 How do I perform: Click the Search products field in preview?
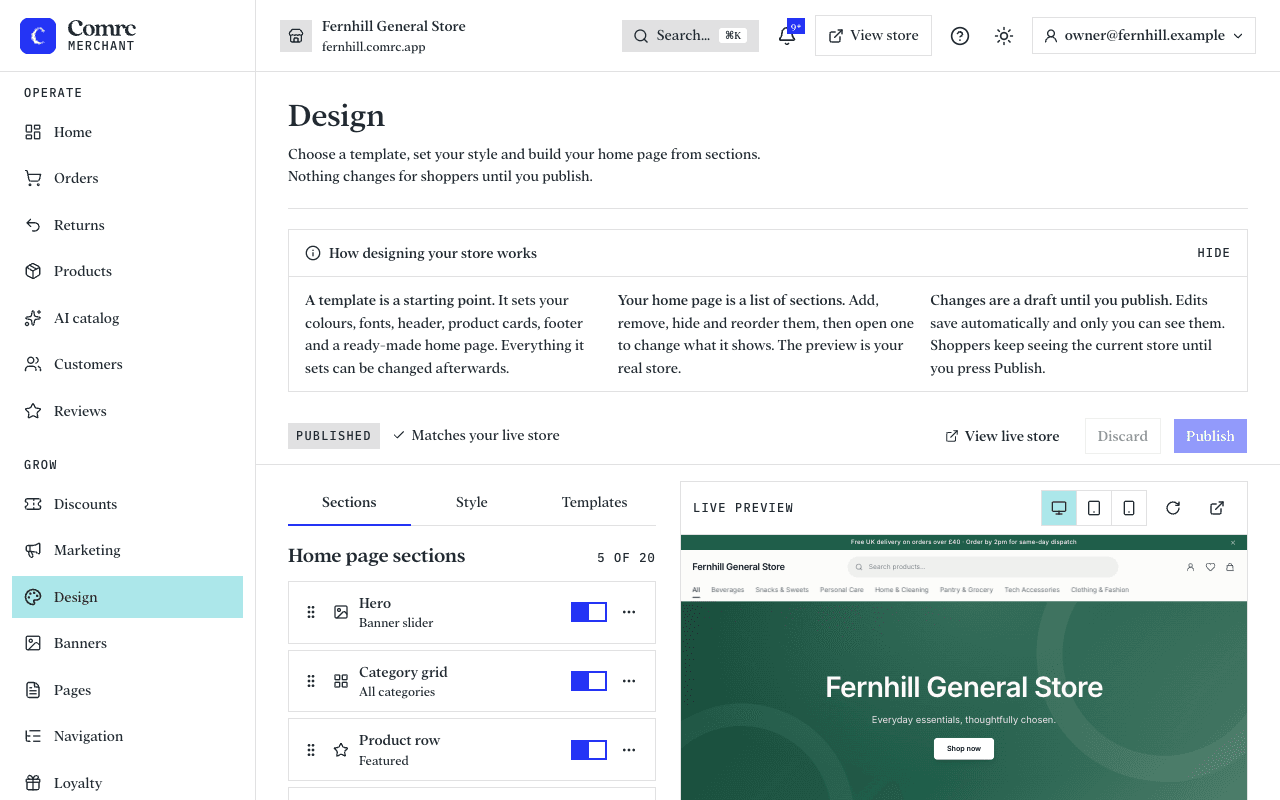pyautogui.click(x=982, y=567)
